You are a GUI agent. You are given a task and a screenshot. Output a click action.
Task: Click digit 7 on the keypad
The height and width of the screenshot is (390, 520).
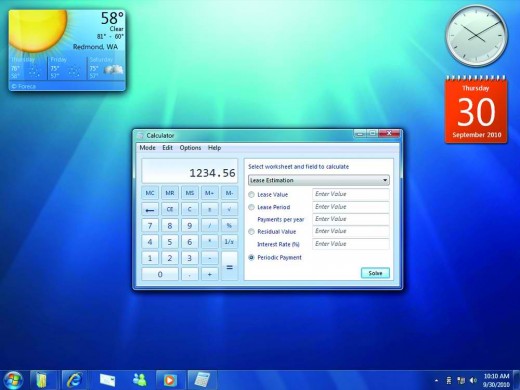(x=150, y=226)
